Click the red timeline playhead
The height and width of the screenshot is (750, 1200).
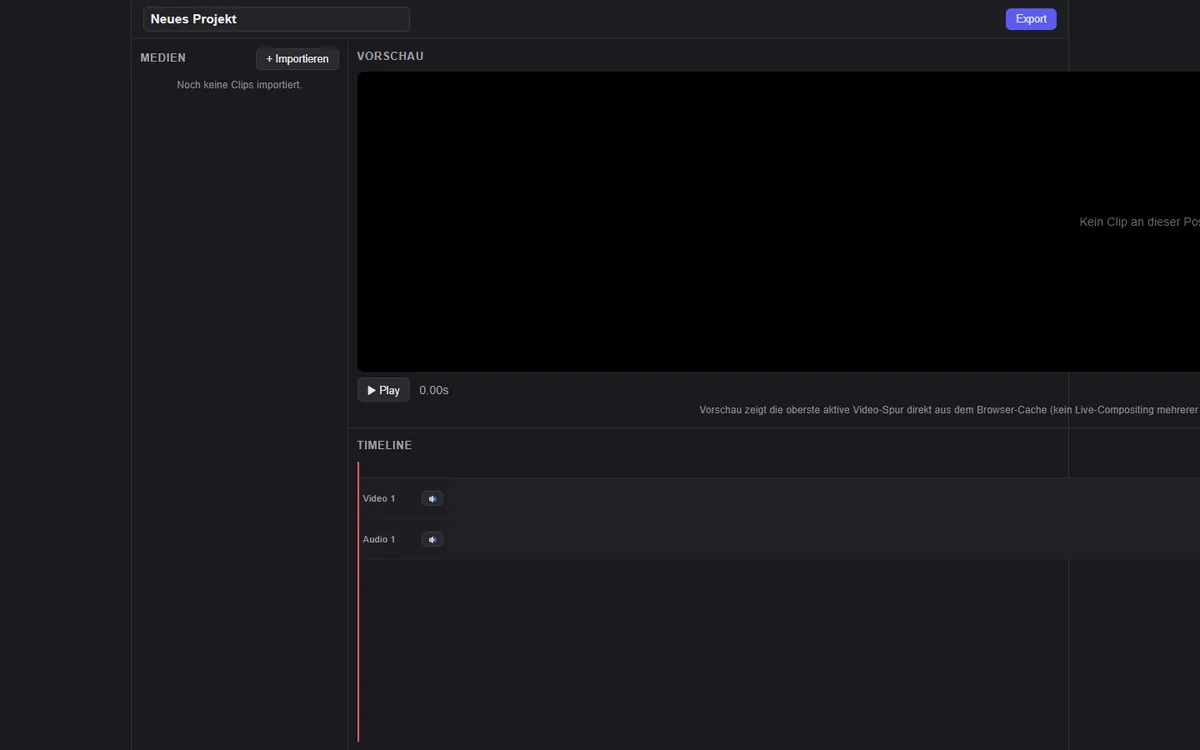[358, 600]
